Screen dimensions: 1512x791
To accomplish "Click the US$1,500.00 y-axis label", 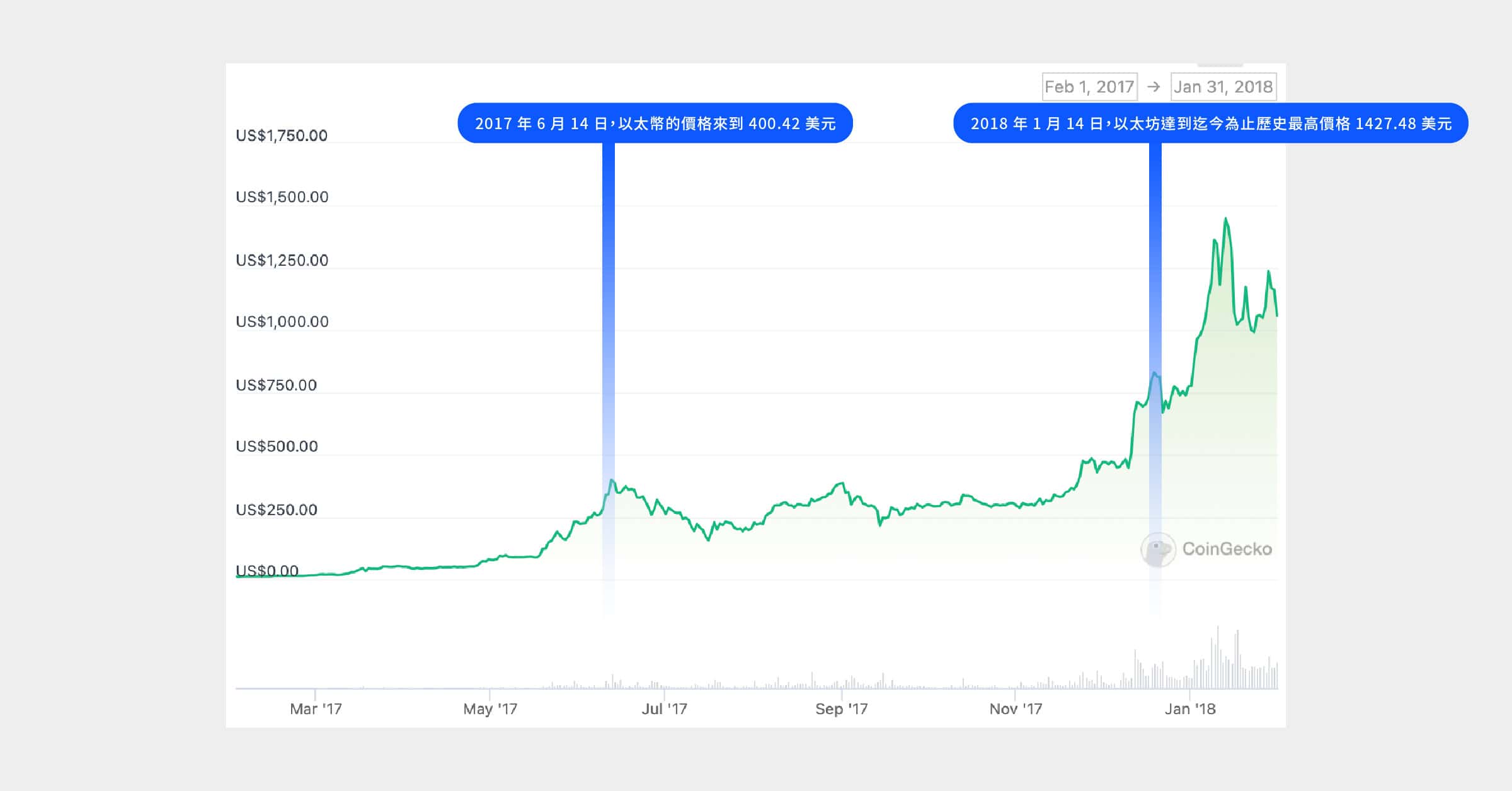I will (x=282, y=197).
